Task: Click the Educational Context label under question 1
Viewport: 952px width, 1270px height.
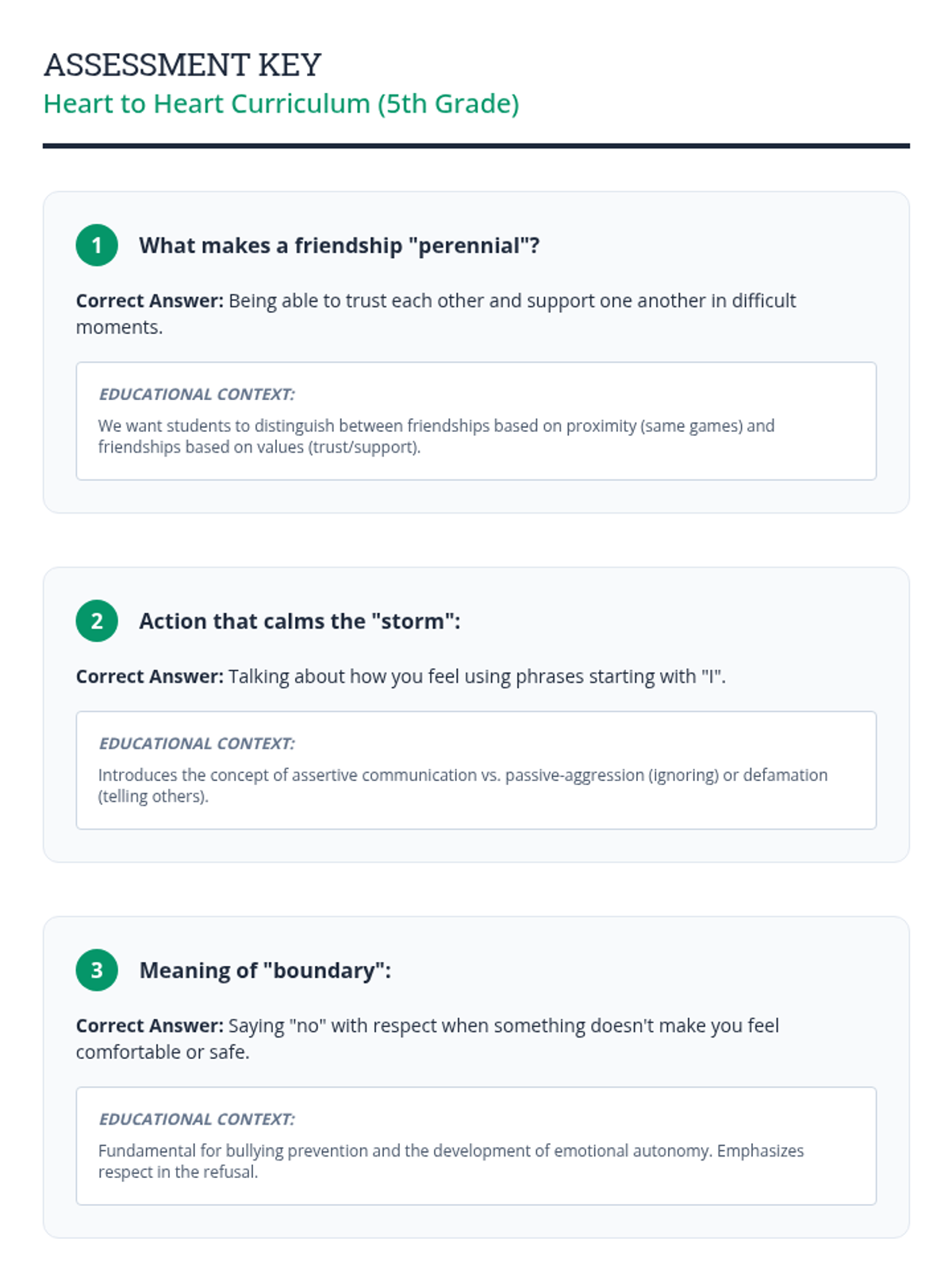Action: (x=196, y=394)
